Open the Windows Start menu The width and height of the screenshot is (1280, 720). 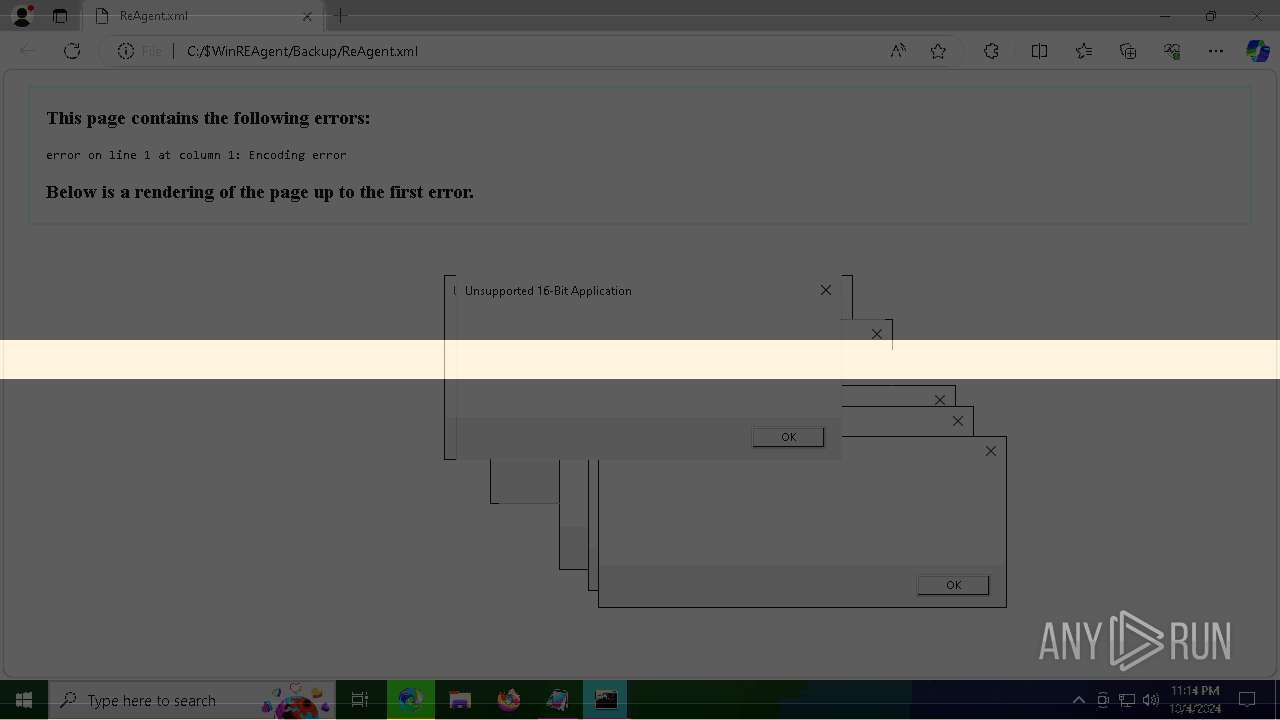pos(24,700)
